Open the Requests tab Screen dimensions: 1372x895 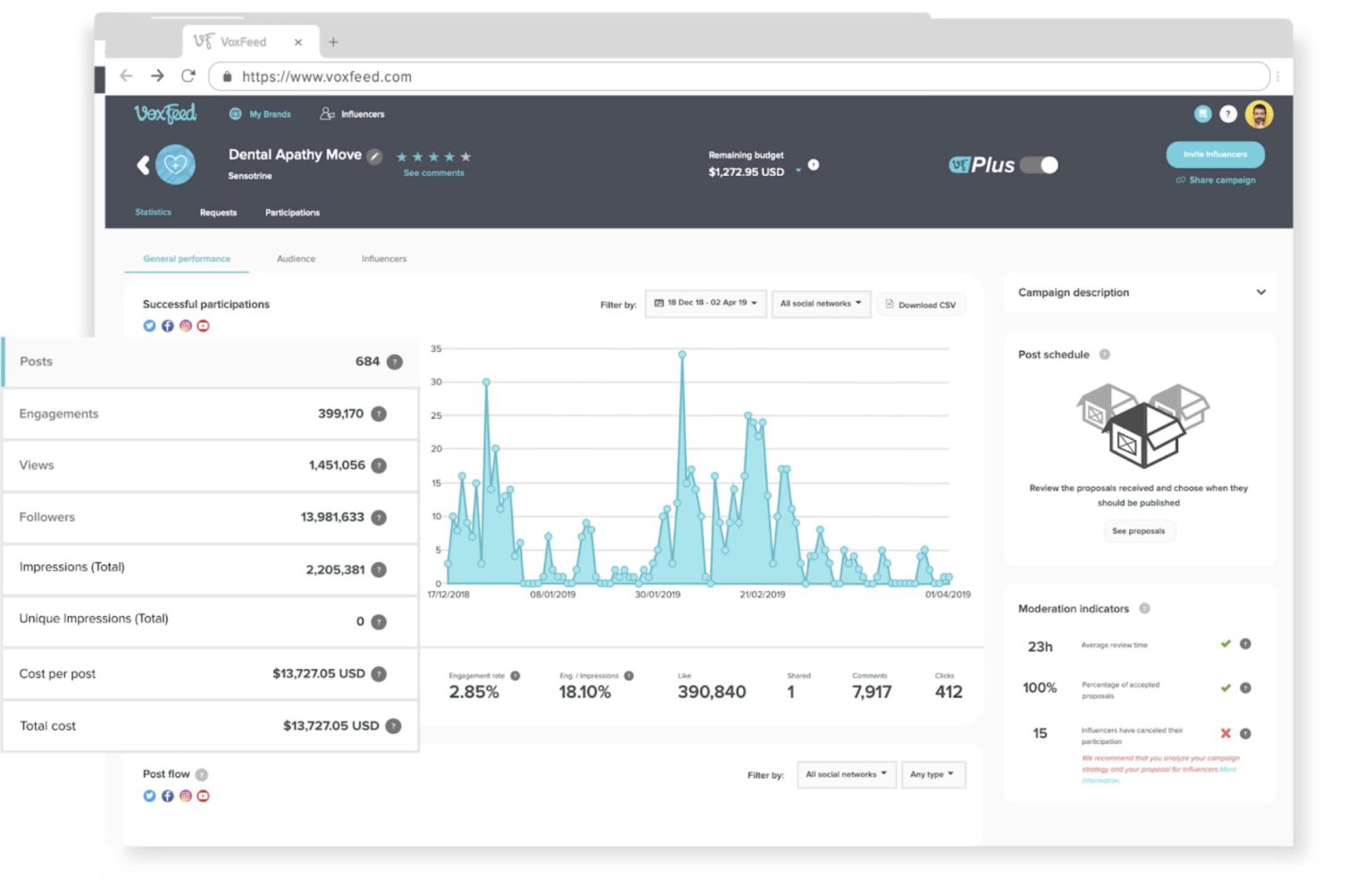pyautogui.click(x=218, y=213)
